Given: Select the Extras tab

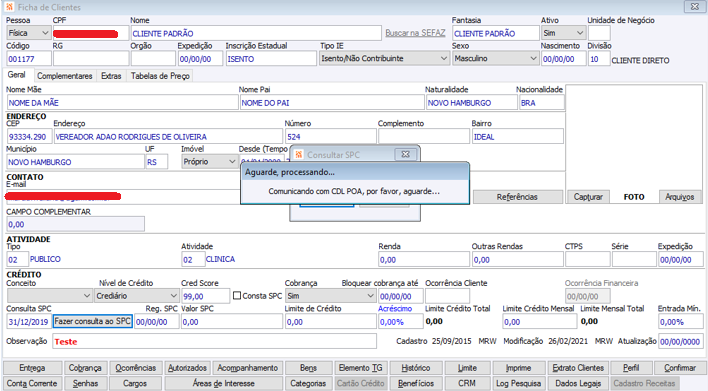Looking at the screenshot, I should coord(111,76).
